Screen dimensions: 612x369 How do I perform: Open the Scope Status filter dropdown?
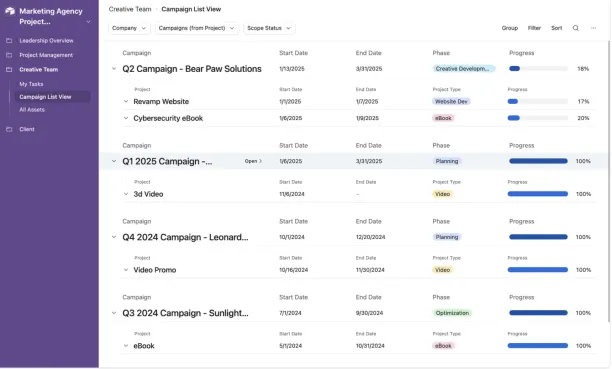269,28
